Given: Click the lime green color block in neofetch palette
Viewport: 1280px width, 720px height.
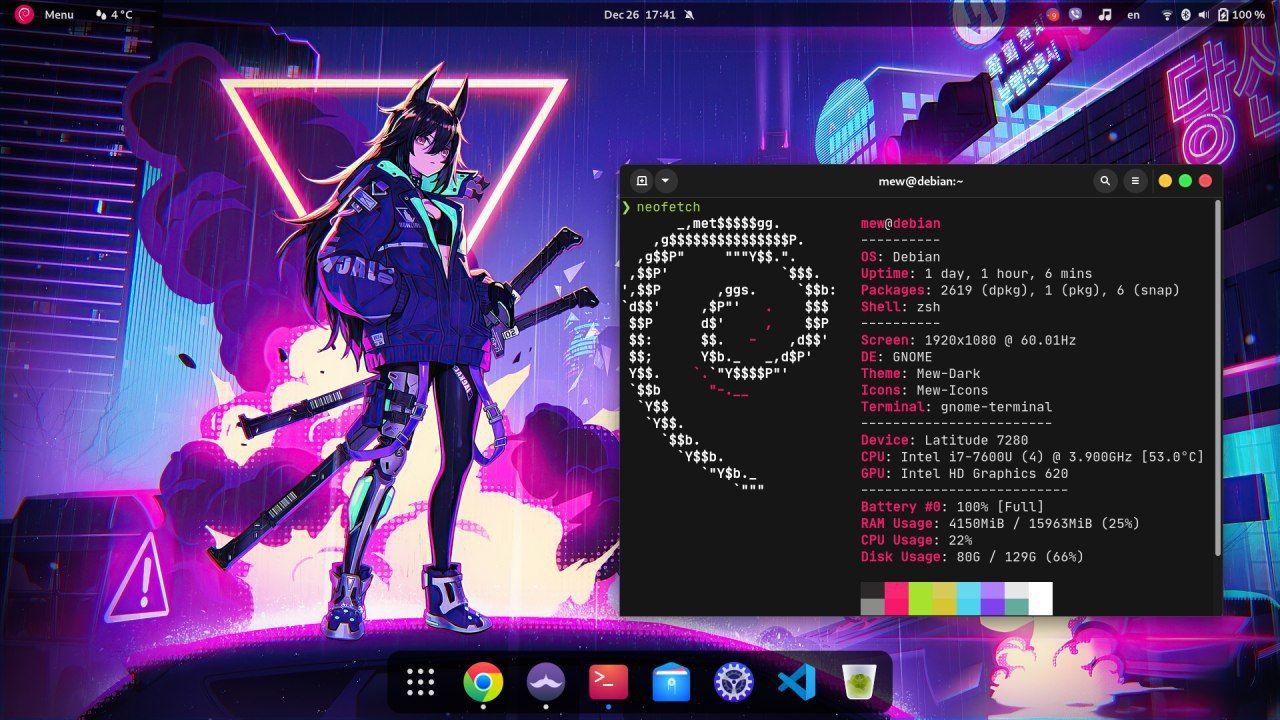Looking at the screenshot, I should coord(921,598).
